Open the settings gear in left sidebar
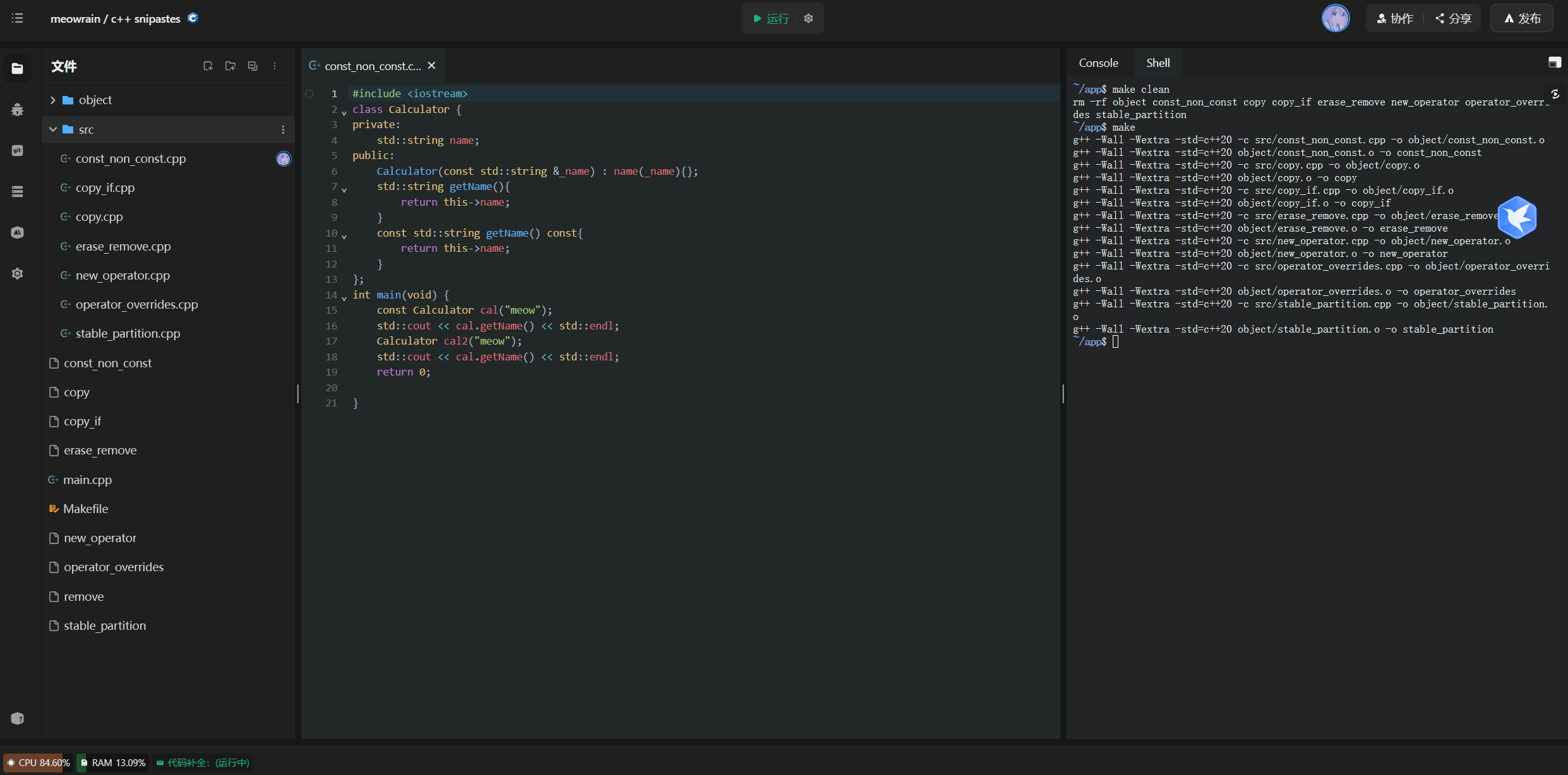This screenshot has width=1568, height=775. (x=17, y=273)
